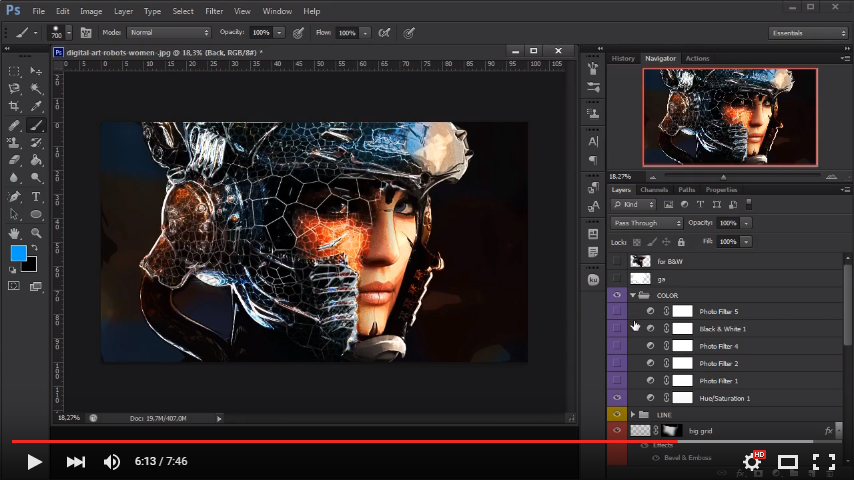Open the brush panel toggle icon
The width and height of the screenshot is (854, 480).
click(x=86, y=33)
